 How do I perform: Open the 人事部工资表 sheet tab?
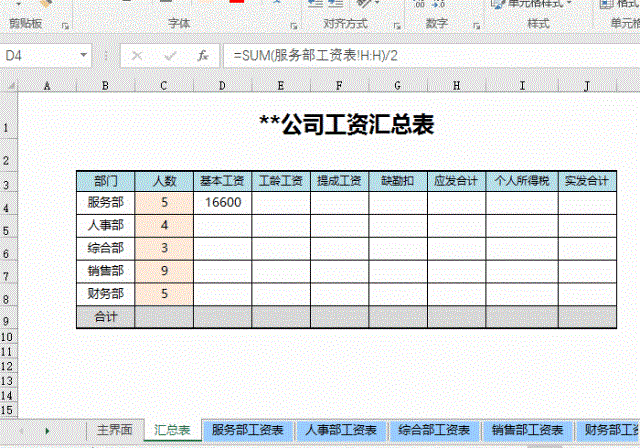(341, 430)
